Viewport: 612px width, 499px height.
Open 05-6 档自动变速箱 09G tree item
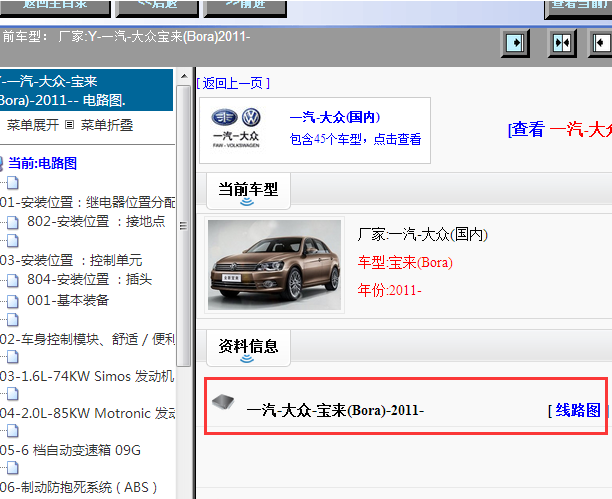point(70,450)
